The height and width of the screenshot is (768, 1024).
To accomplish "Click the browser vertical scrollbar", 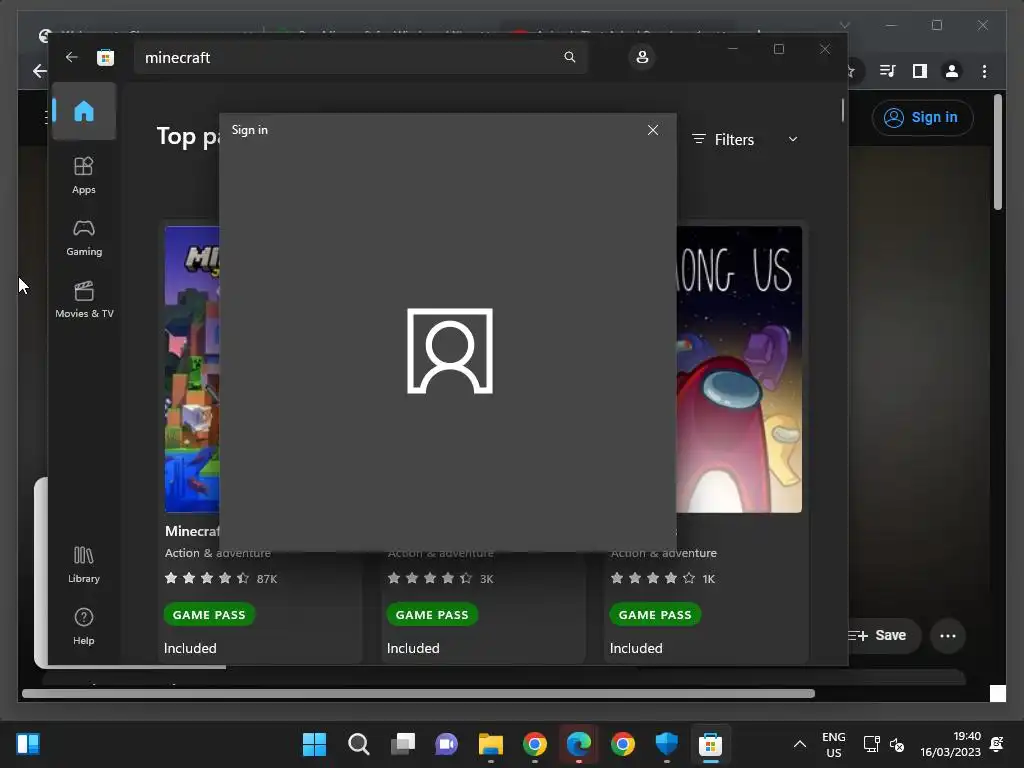I will 997,152.
